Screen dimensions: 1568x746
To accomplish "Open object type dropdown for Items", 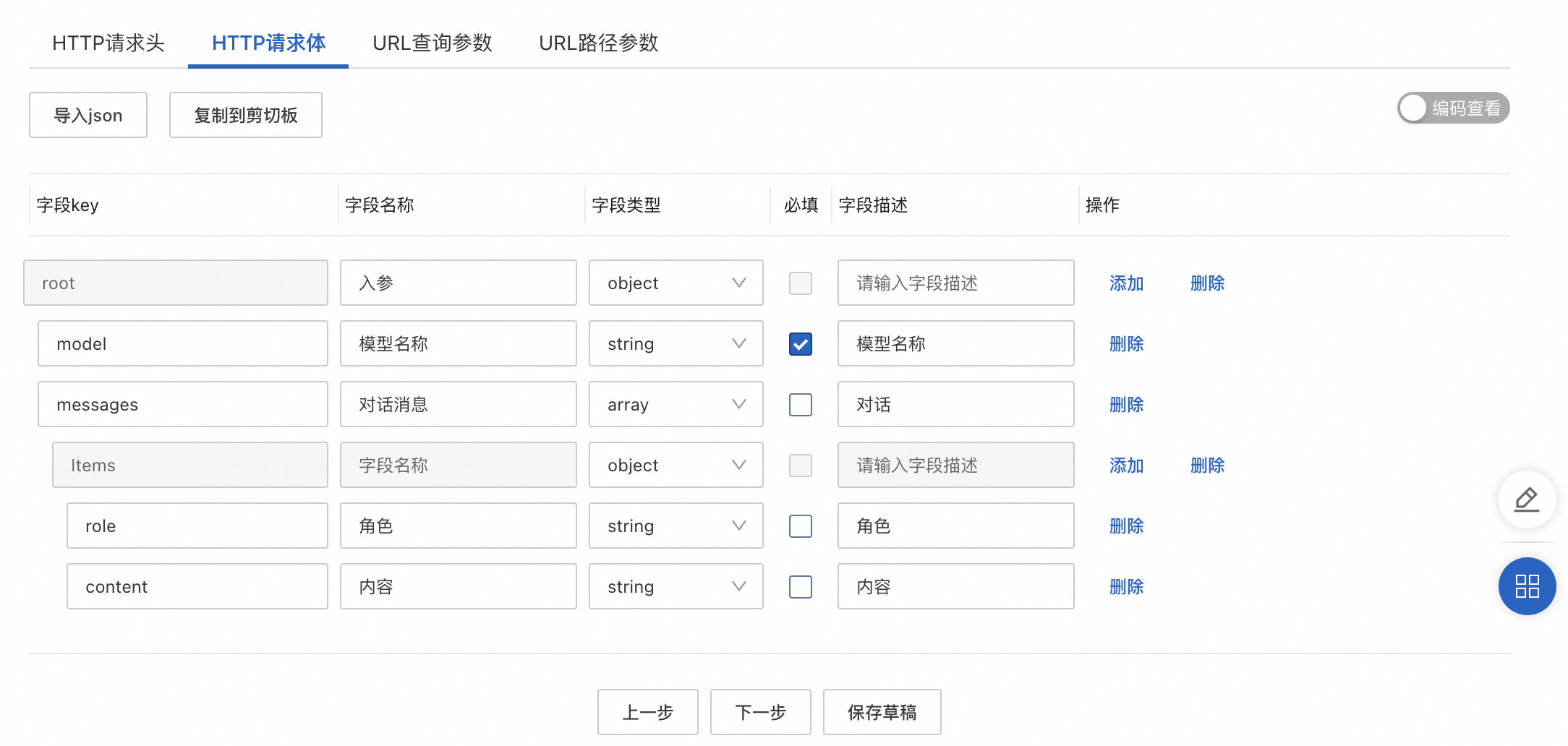I will coord(676,465).
